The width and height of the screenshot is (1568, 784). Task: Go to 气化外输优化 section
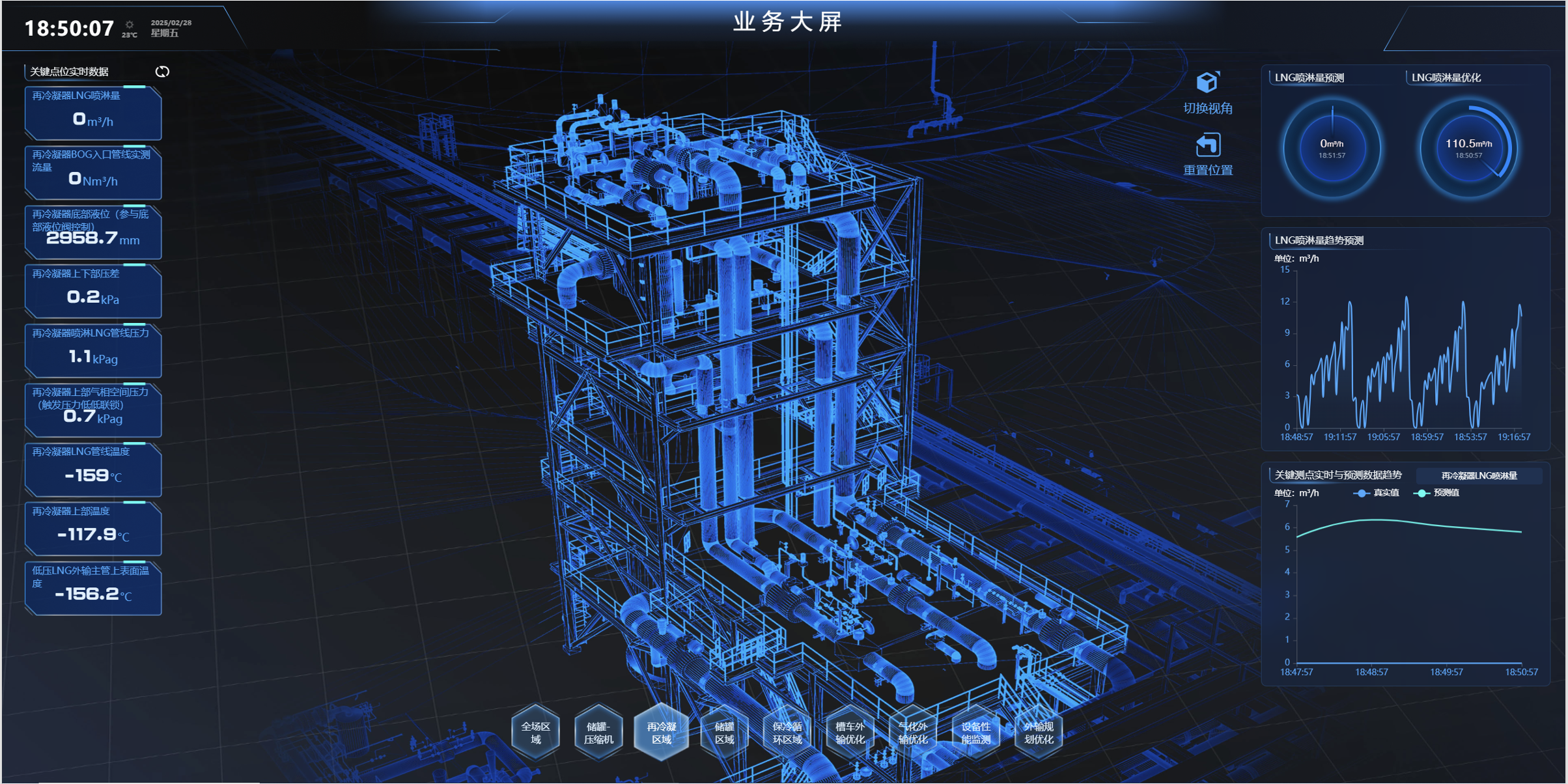pos(912,733)
